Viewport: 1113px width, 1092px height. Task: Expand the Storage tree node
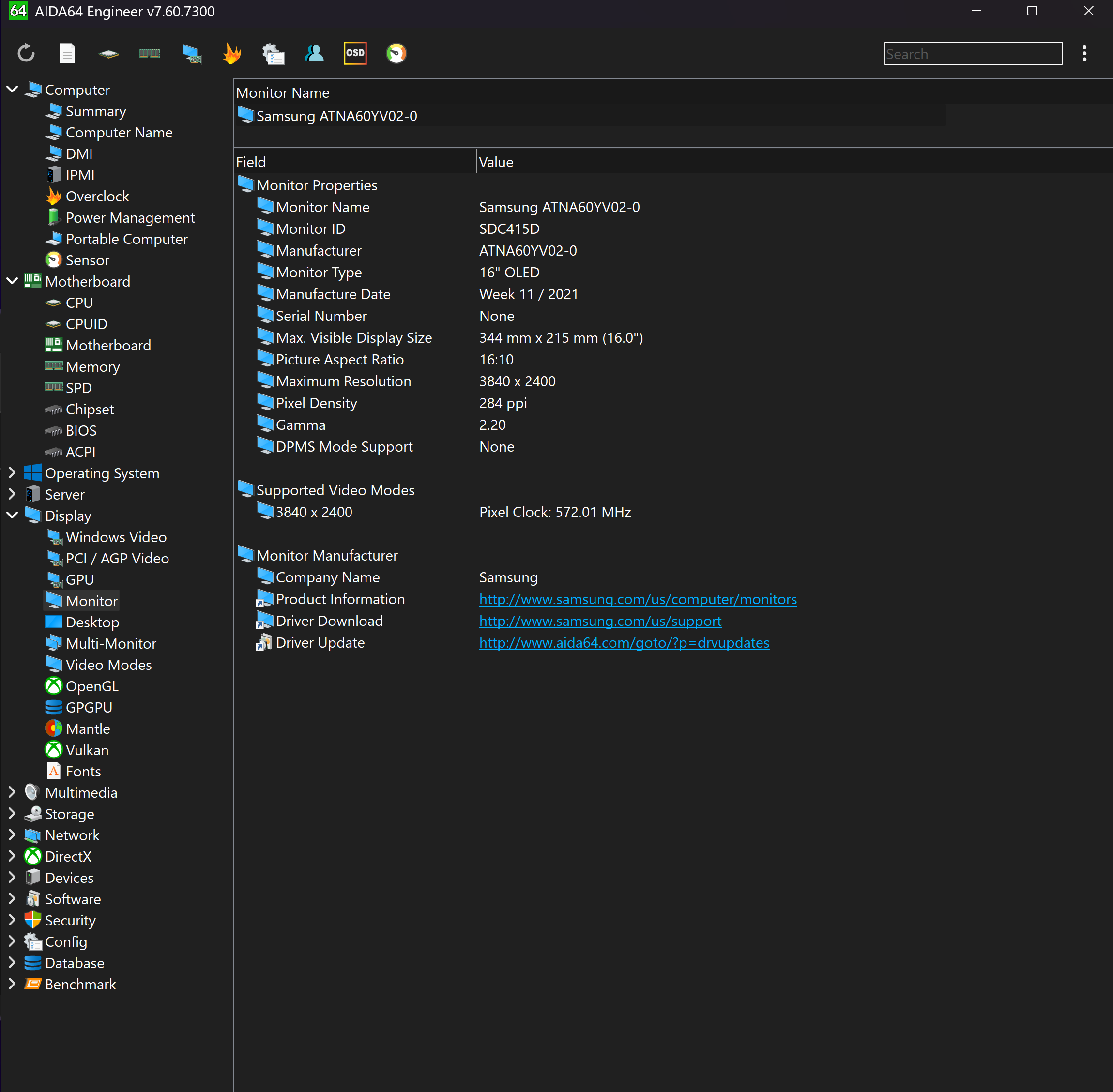(x=12, y=813)
